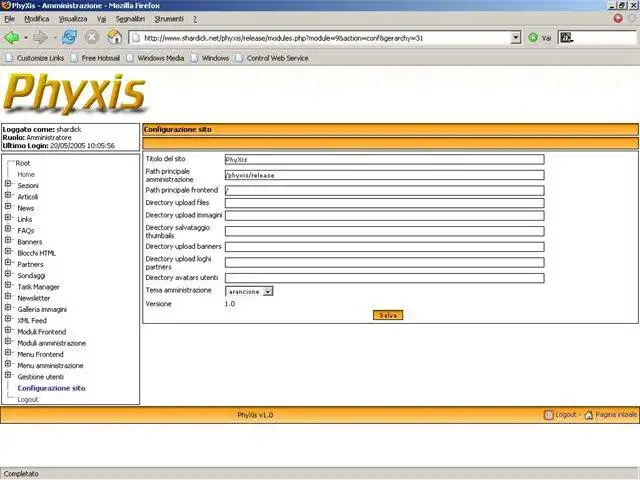Expand the Blocchi HTML tree node
The height and width of the screenshot is (480, 640).
tap(8, 251)
